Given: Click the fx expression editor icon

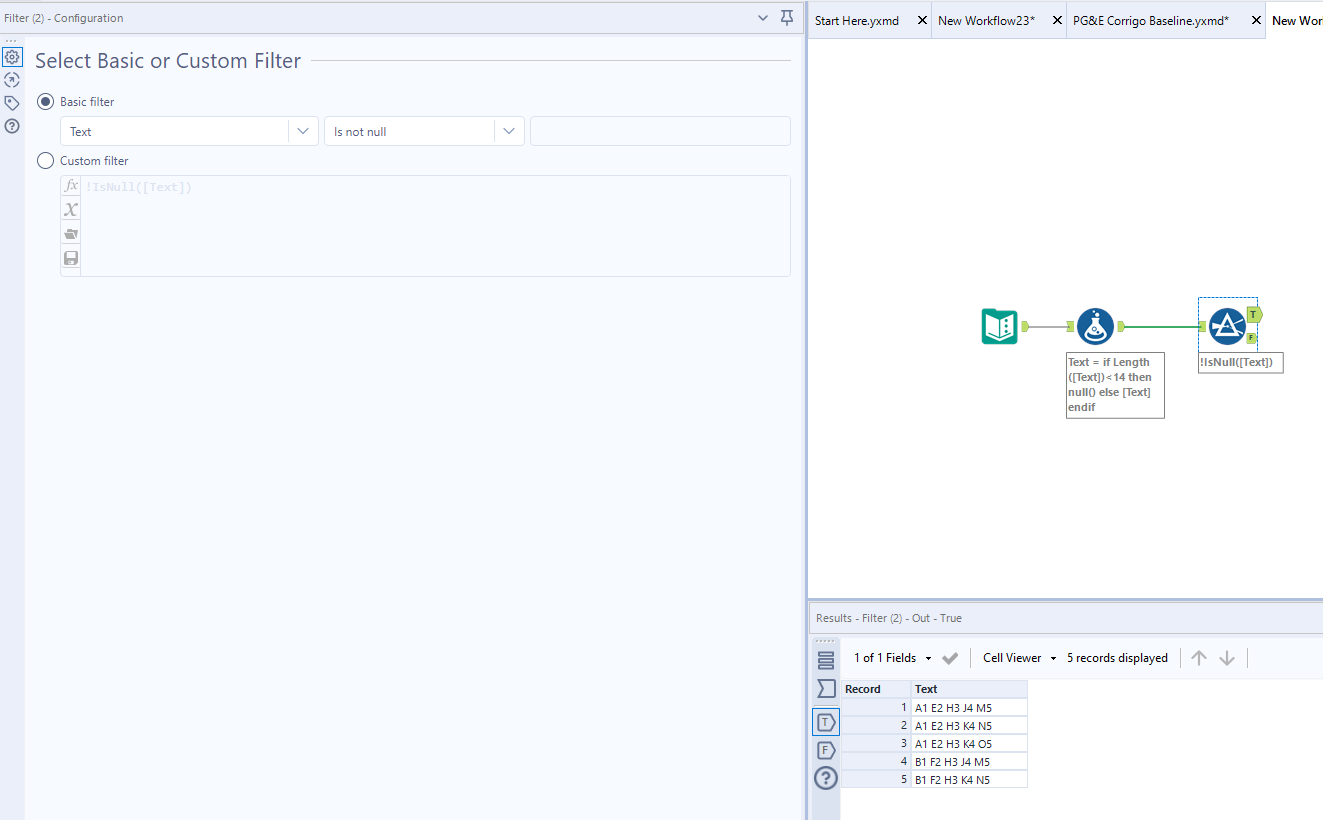Looking at the screenshot, I should point(70,185).
